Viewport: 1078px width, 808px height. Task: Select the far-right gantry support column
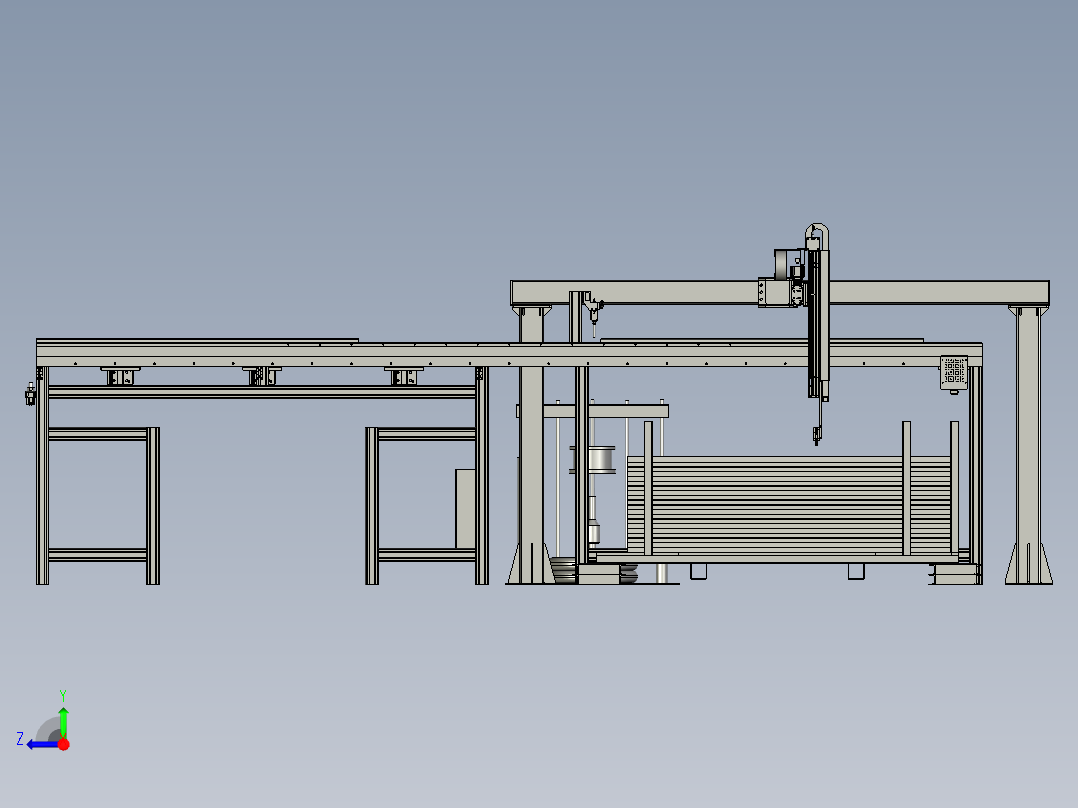click(x=1028, y=445)
